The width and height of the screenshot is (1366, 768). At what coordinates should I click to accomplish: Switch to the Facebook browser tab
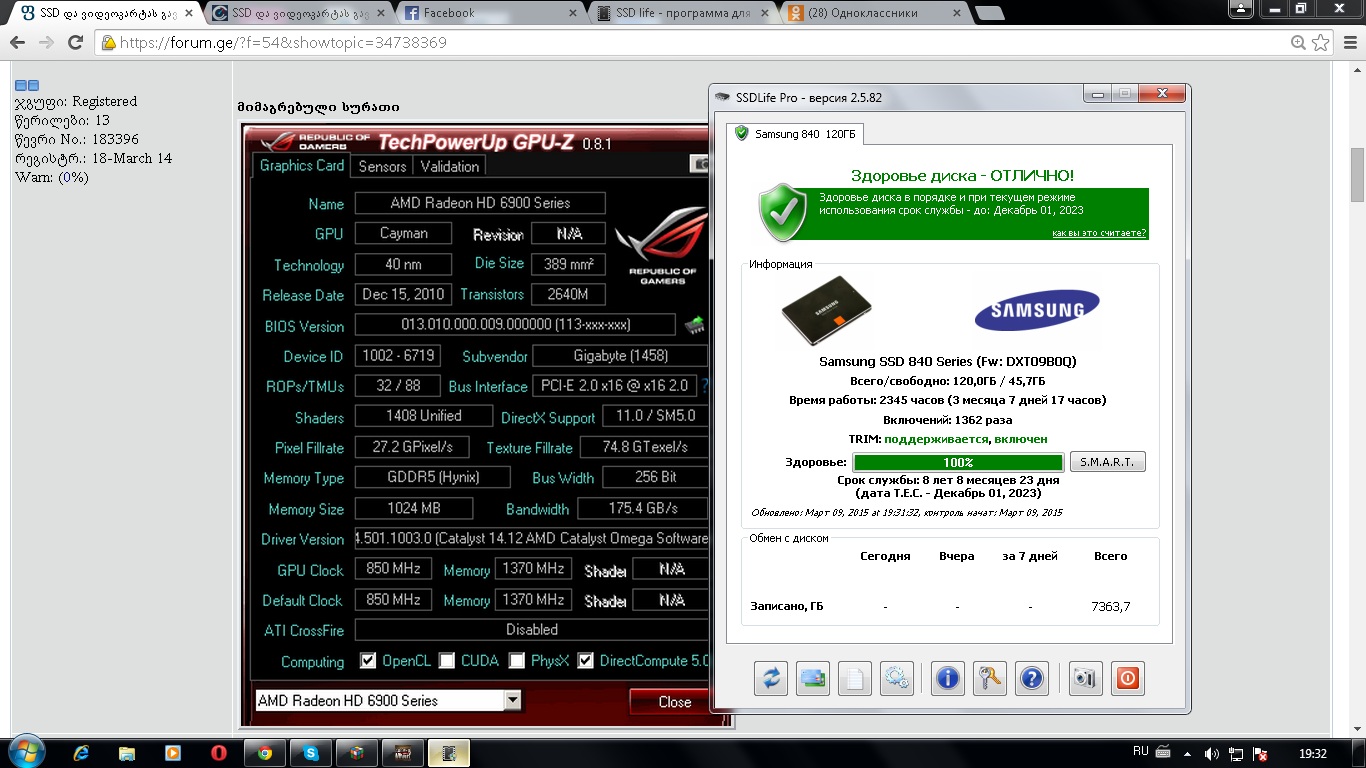tap(489, 13)
